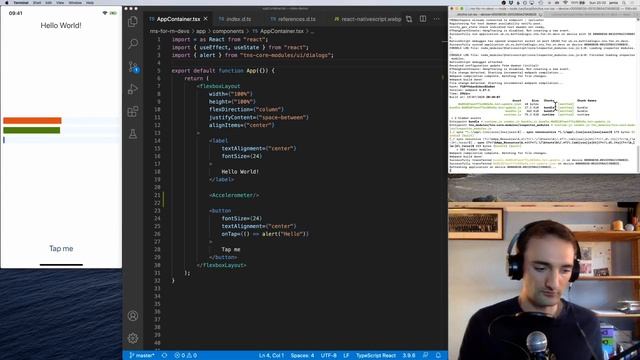Click the simulator home indicator bar
The width and height of the screenshot is (640, 360).
(61, 265)
